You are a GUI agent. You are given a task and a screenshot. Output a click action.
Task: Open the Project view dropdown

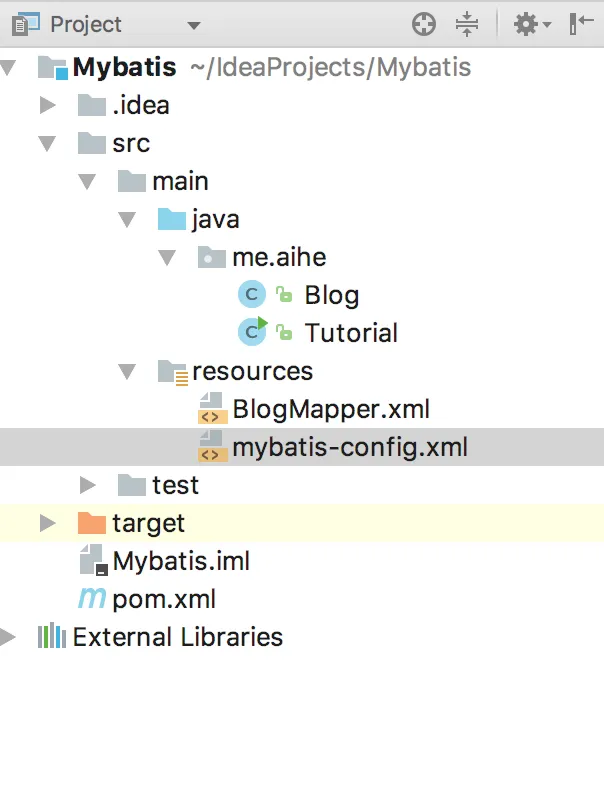(x=193, y=25)
